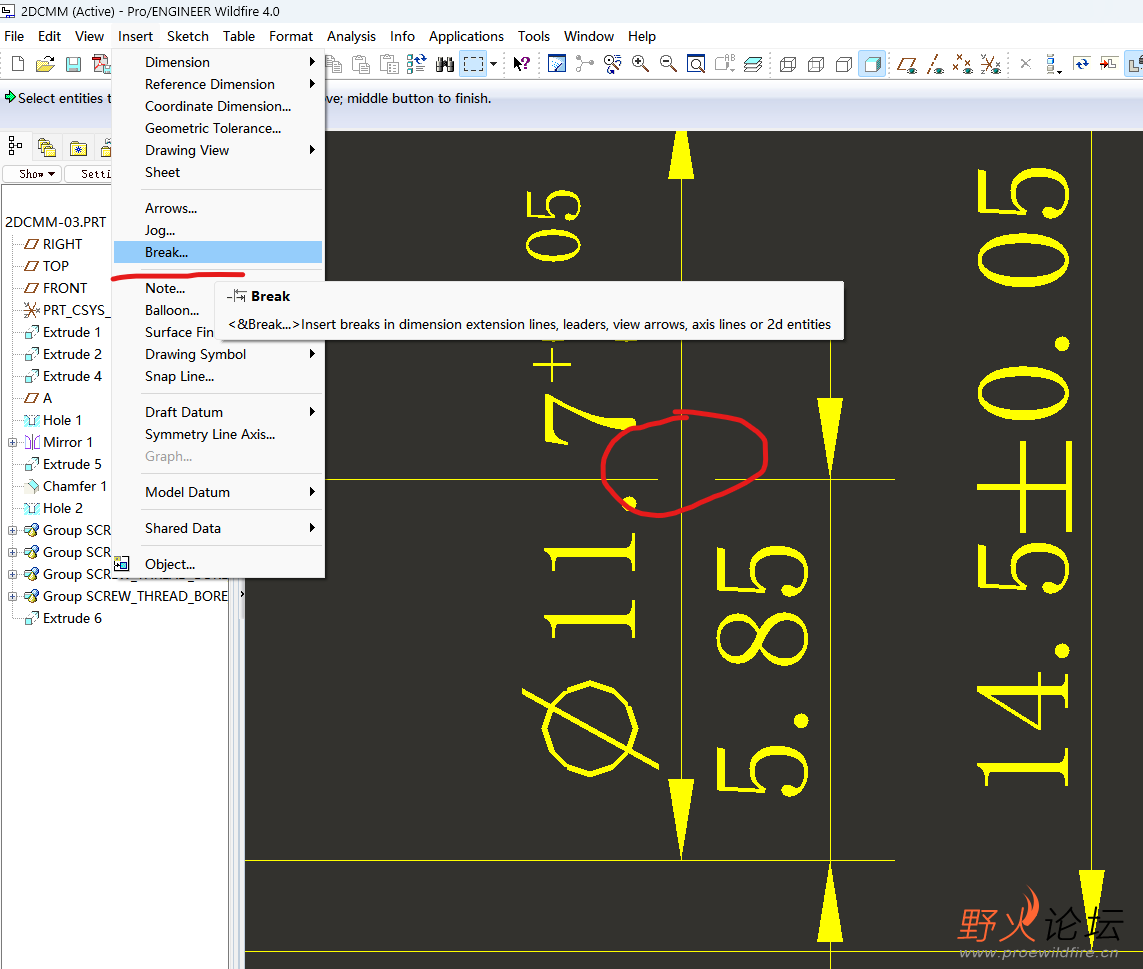Expand the Shared Data submenu
The height and width of the screenshot is (969, 1143).
[312, 528]
